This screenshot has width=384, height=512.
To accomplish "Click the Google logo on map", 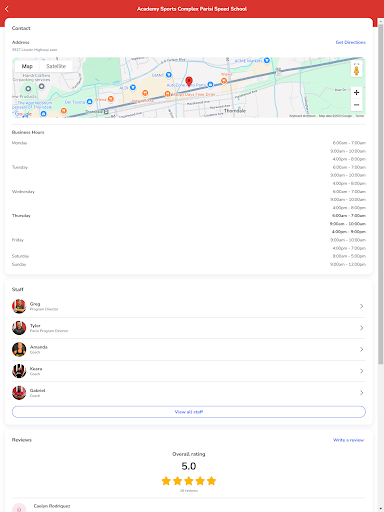I will click(x=23, y=114).
